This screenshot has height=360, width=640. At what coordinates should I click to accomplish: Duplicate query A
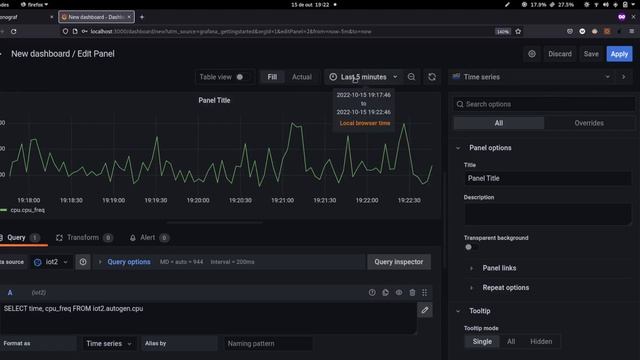385,292
